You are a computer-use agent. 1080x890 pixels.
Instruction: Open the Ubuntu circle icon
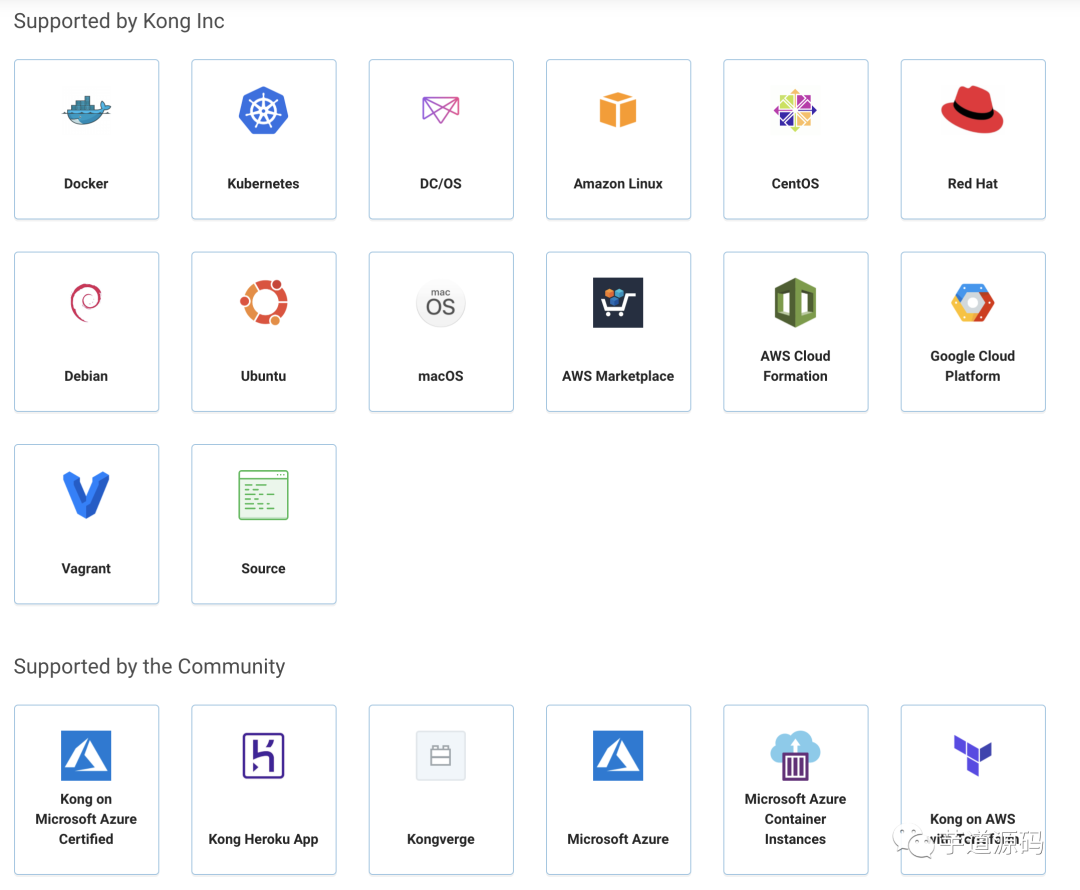tap(263, 302)
